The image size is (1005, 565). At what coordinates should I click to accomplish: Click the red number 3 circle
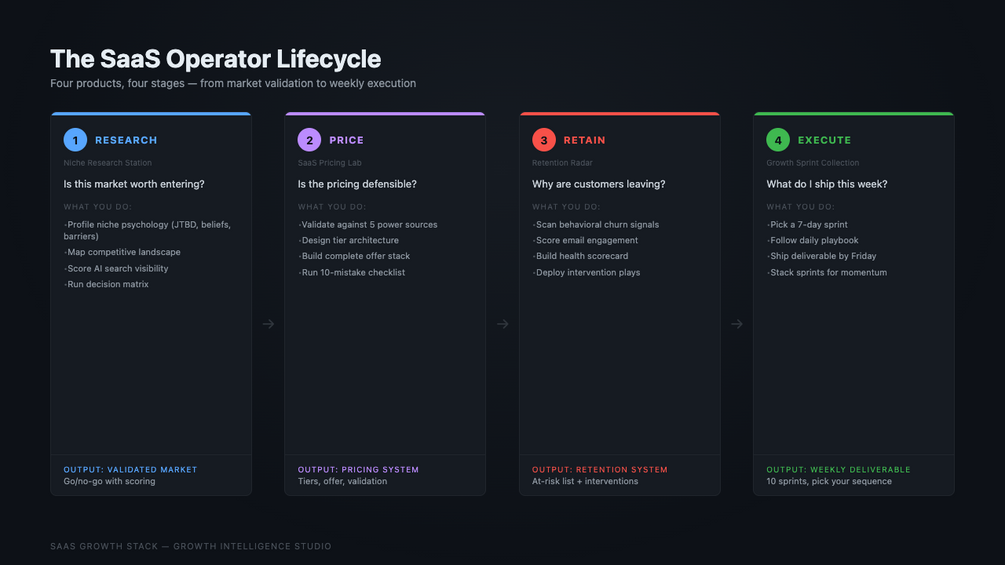pyautogui.click(x=544, y=140)
